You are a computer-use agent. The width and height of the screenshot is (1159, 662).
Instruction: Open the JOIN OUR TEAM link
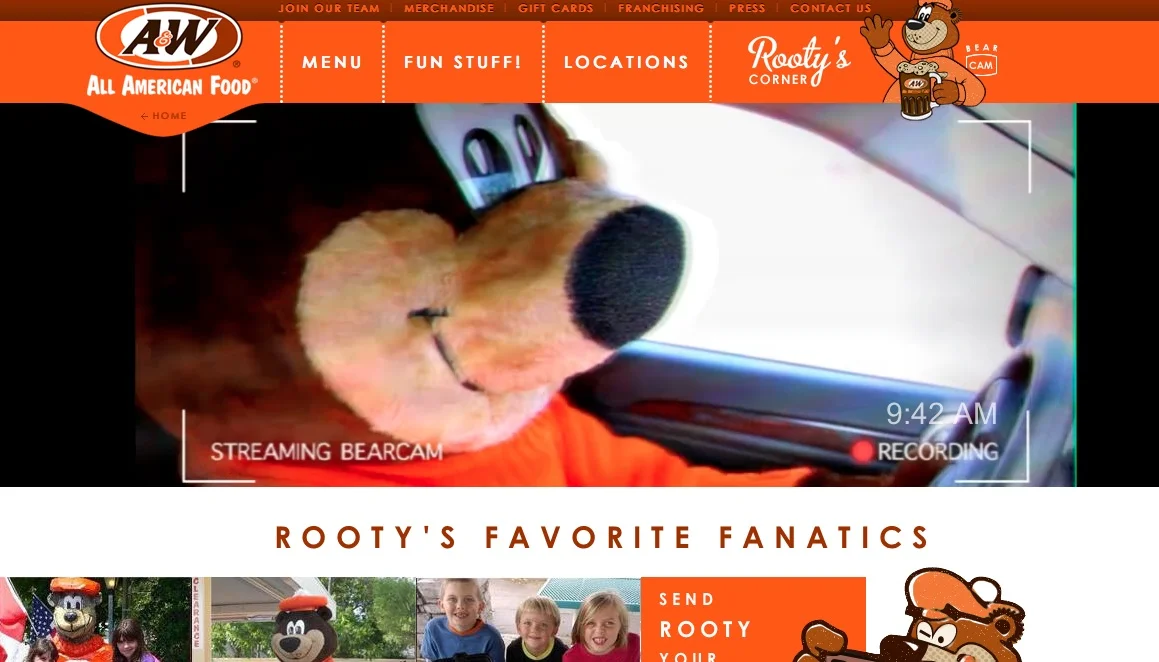tap(329, 8)
